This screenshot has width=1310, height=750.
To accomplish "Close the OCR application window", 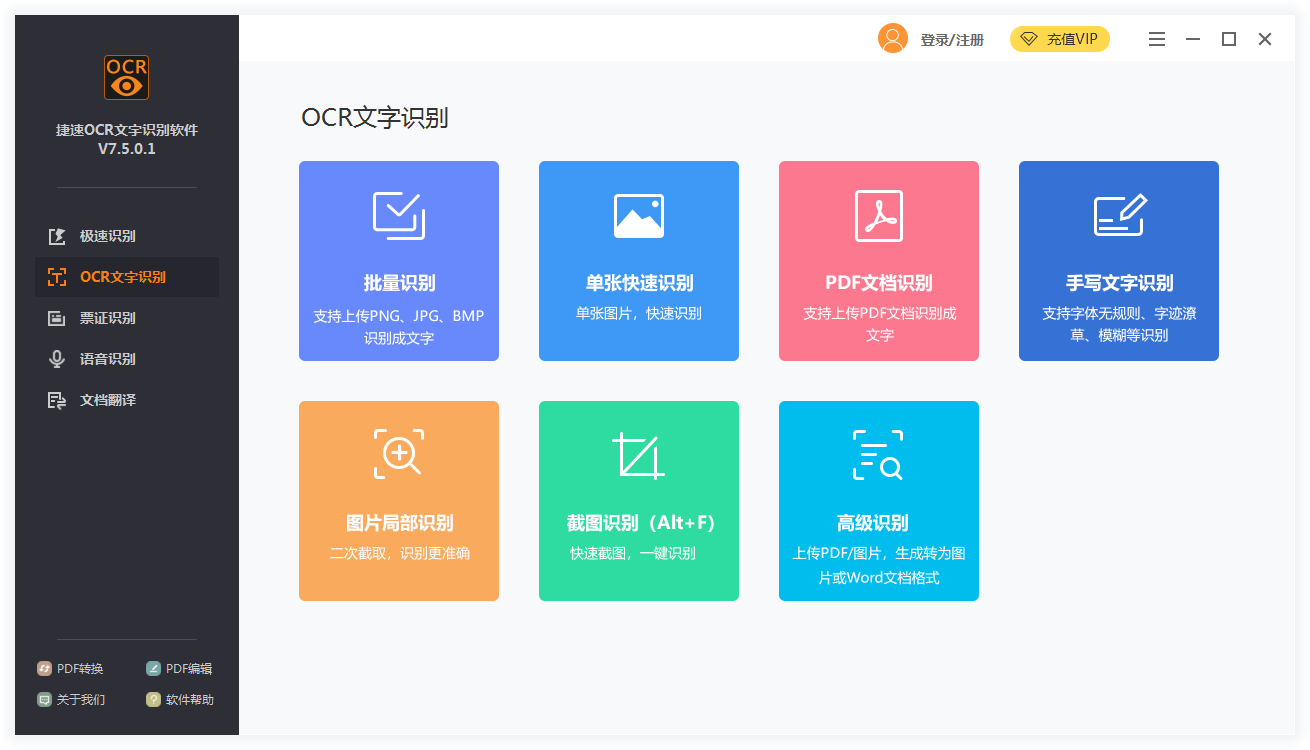I will pos(1265,39).
